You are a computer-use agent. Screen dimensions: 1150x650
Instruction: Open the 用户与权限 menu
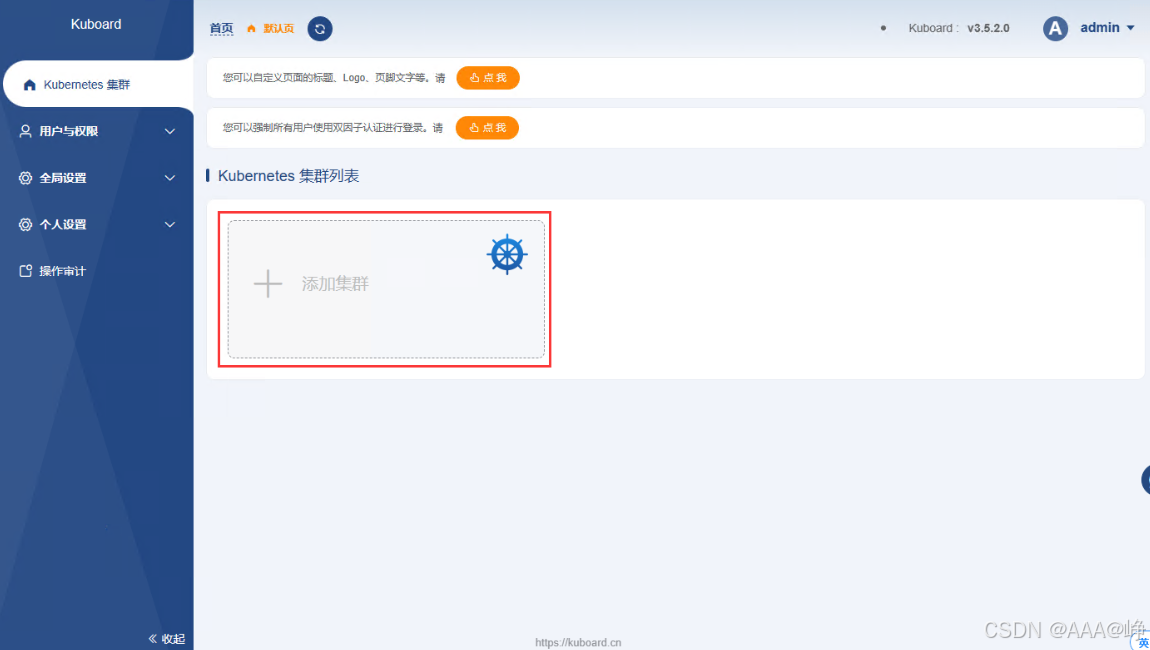coord(97,131)
